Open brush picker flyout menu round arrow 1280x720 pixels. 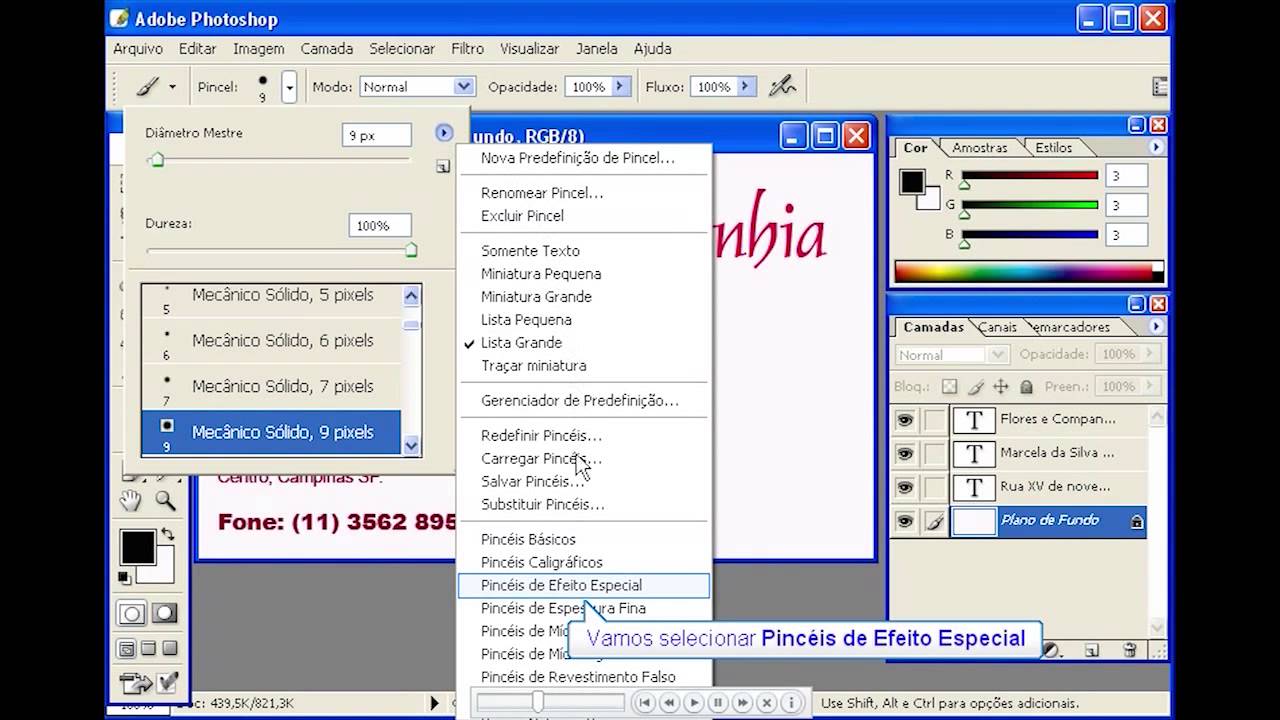click(444, 133)
